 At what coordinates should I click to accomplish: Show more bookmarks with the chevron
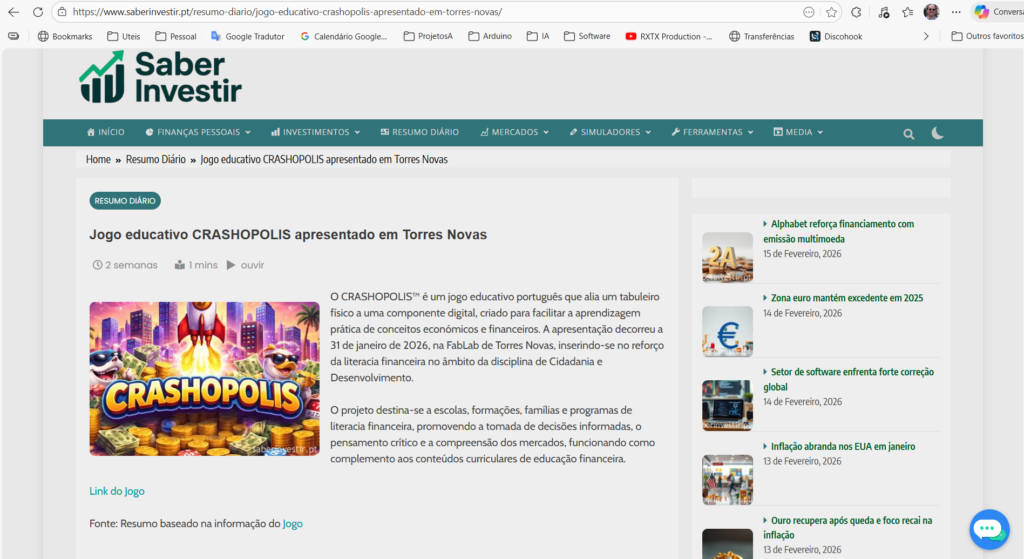[926, 36]
